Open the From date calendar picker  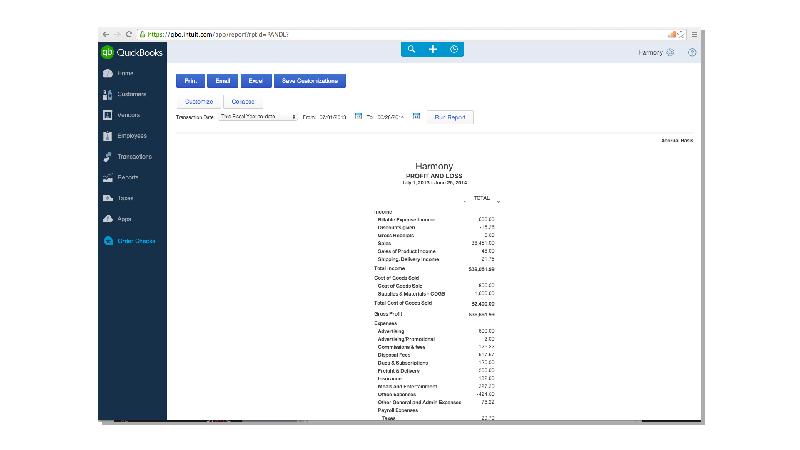358,117
